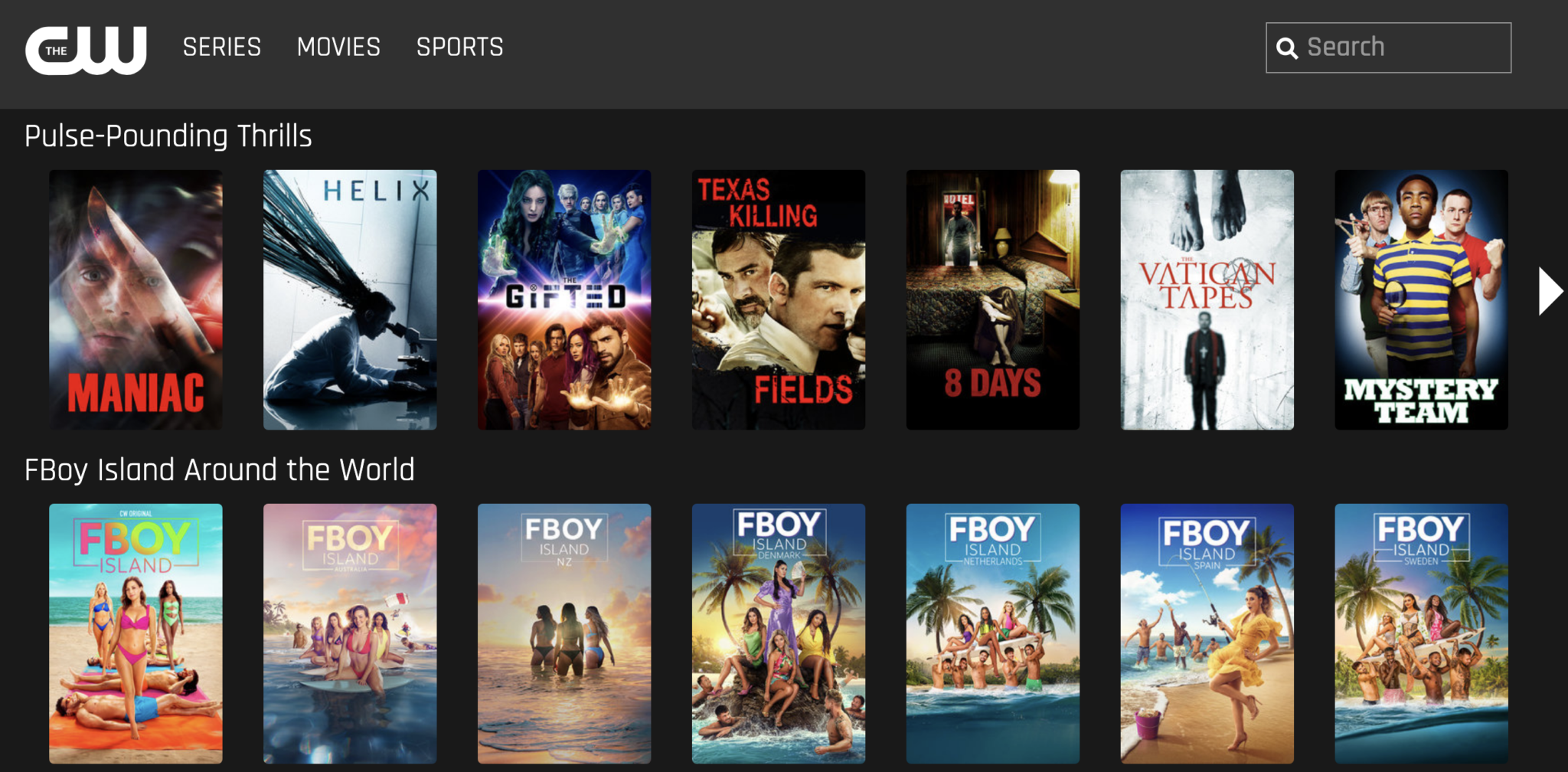Open the Maniac poster
Image resolution: width=1568 pixels, height=772 pixels.
(136, 299)
